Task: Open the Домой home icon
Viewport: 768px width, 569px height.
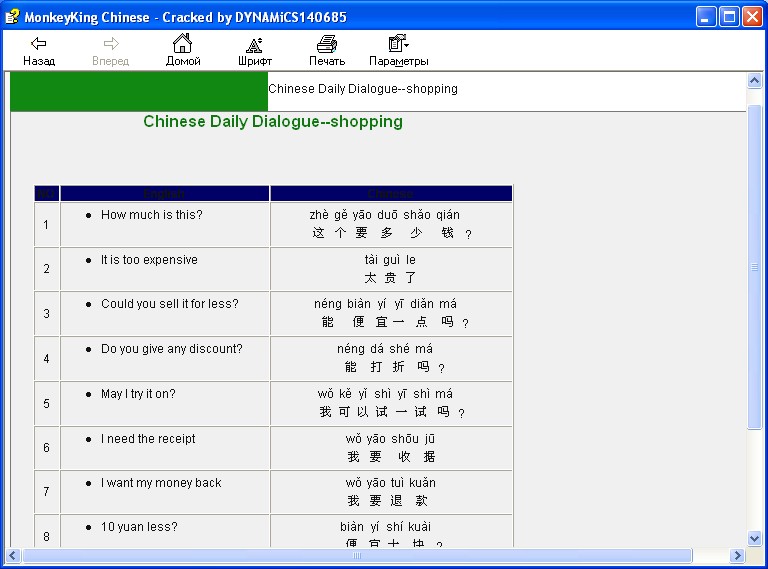Action: [182, 43]
